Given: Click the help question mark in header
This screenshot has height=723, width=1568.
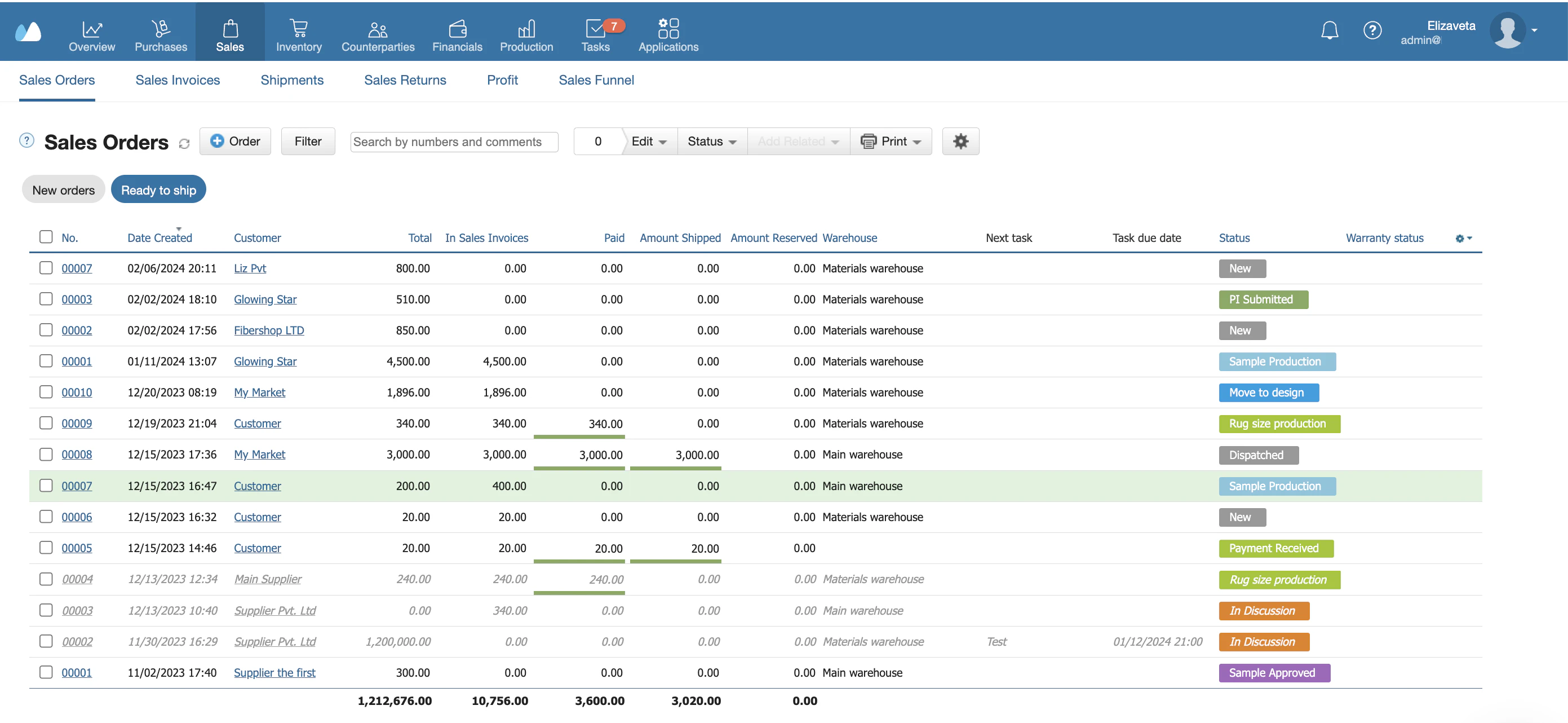Looking at the screenshot, I should pos(1371,30).
